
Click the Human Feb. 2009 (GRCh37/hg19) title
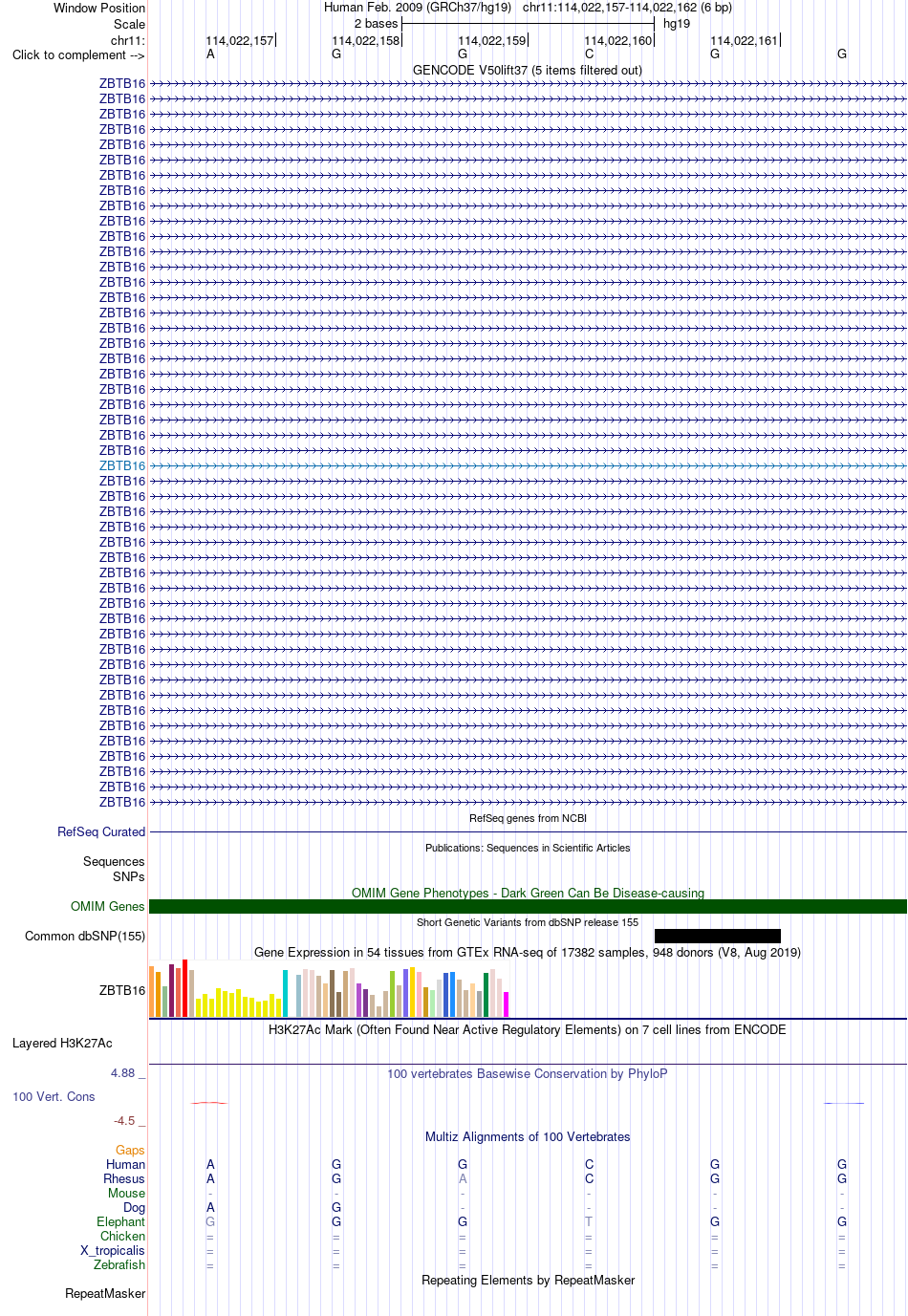[x=418, y=8]
